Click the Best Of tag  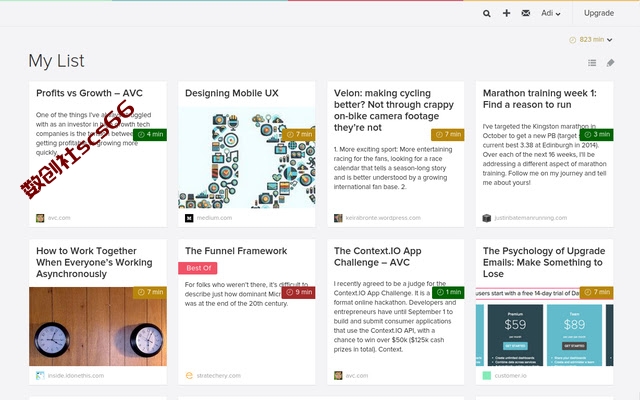pos(198,268)
